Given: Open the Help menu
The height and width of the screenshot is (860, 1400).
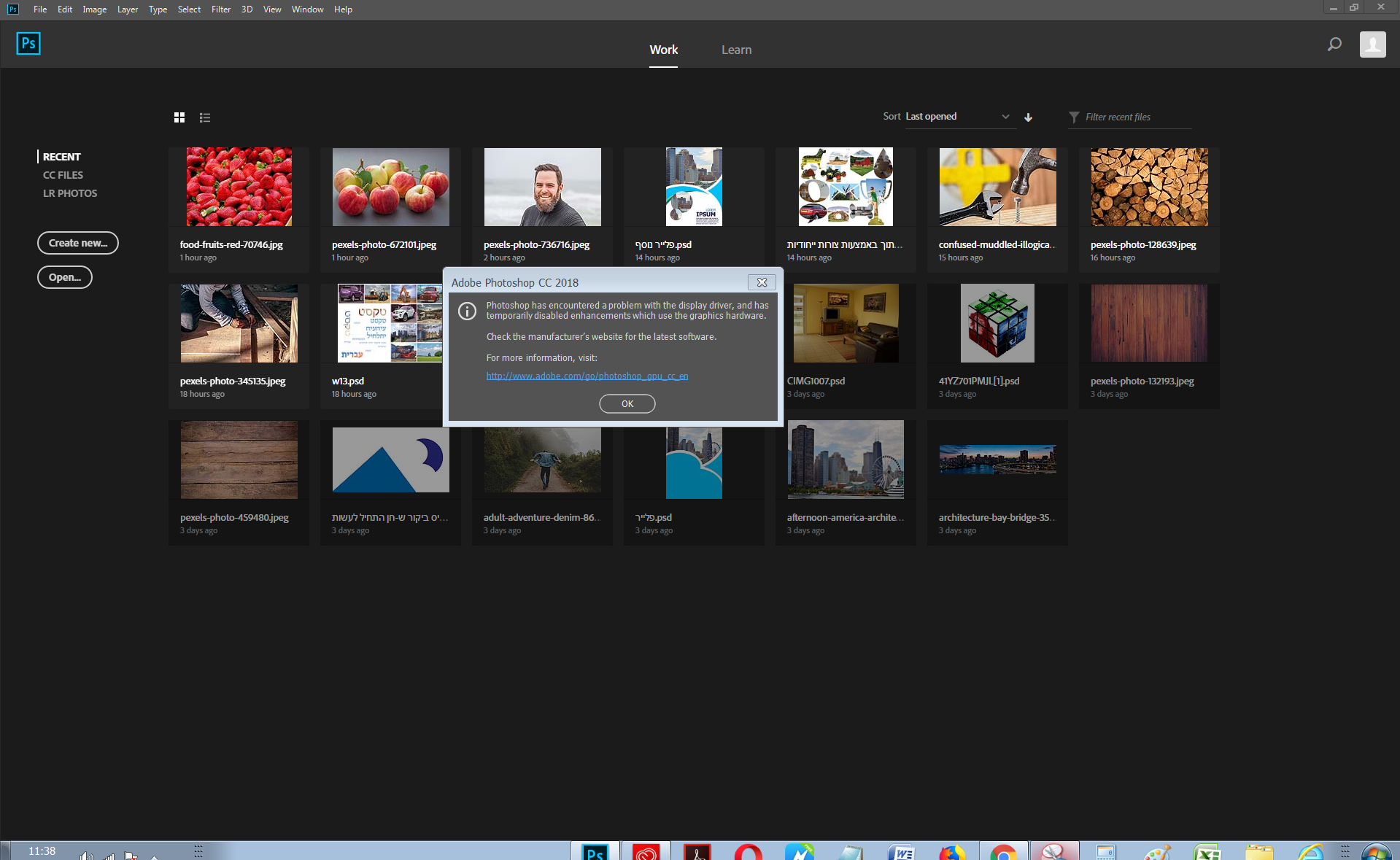Looking at the screenshot, I should tap(343, 9).
